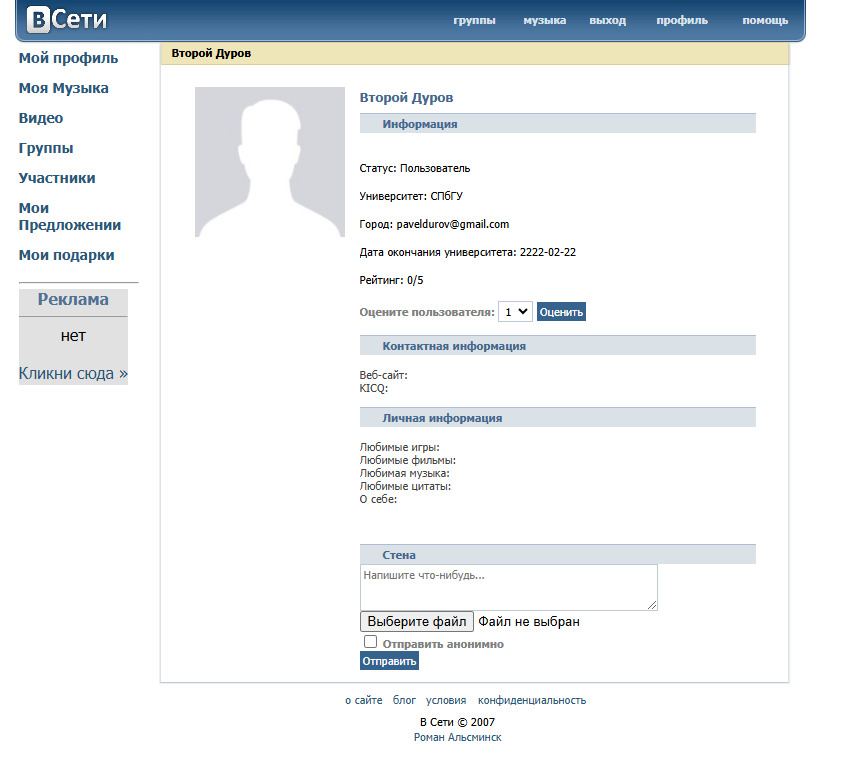Click the Реклама ad block heading
The width and height of the screenshot is (845, 759).
(x=73, y=299)
